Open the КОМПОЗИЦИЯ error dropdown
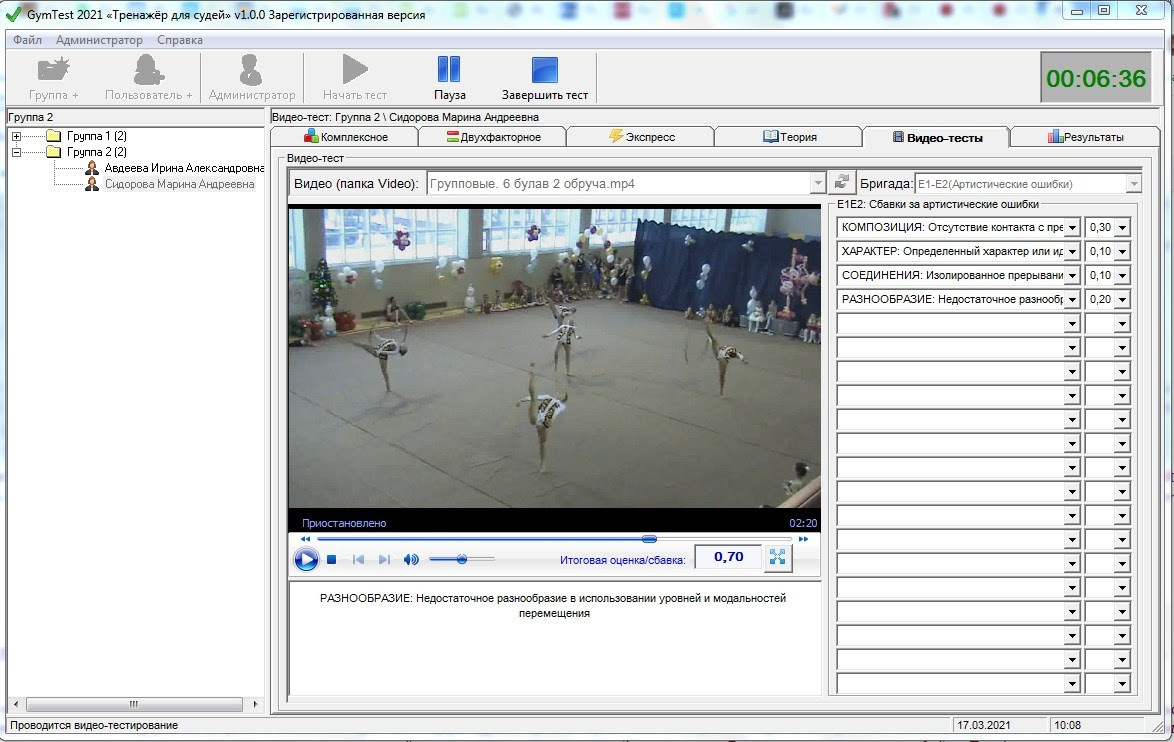 coord(1072,228)
